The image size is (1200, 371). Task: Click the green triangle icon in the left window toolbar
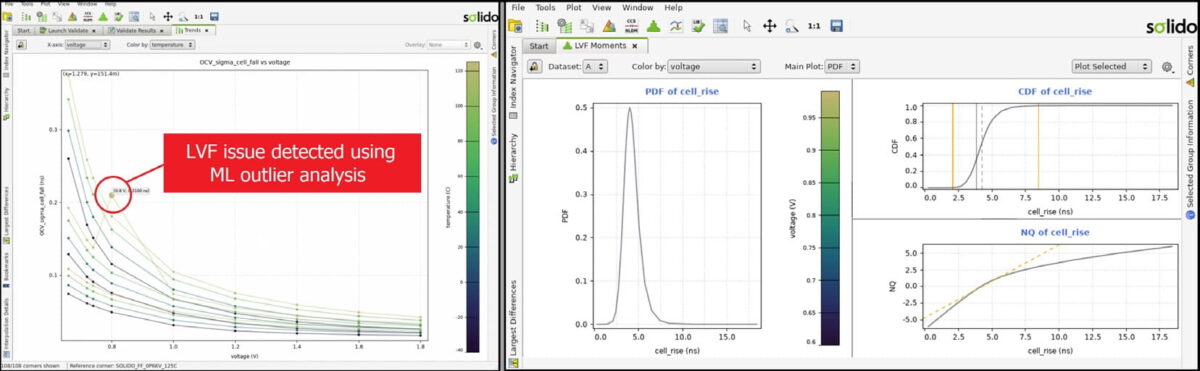pyautogui.click(x=103, y=17)
